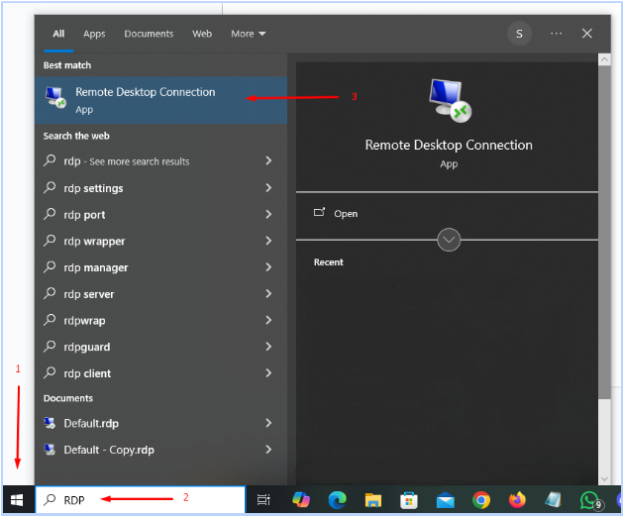
Task: Expand actions with the circular down arrow
Action: click(x=449, y=240)
